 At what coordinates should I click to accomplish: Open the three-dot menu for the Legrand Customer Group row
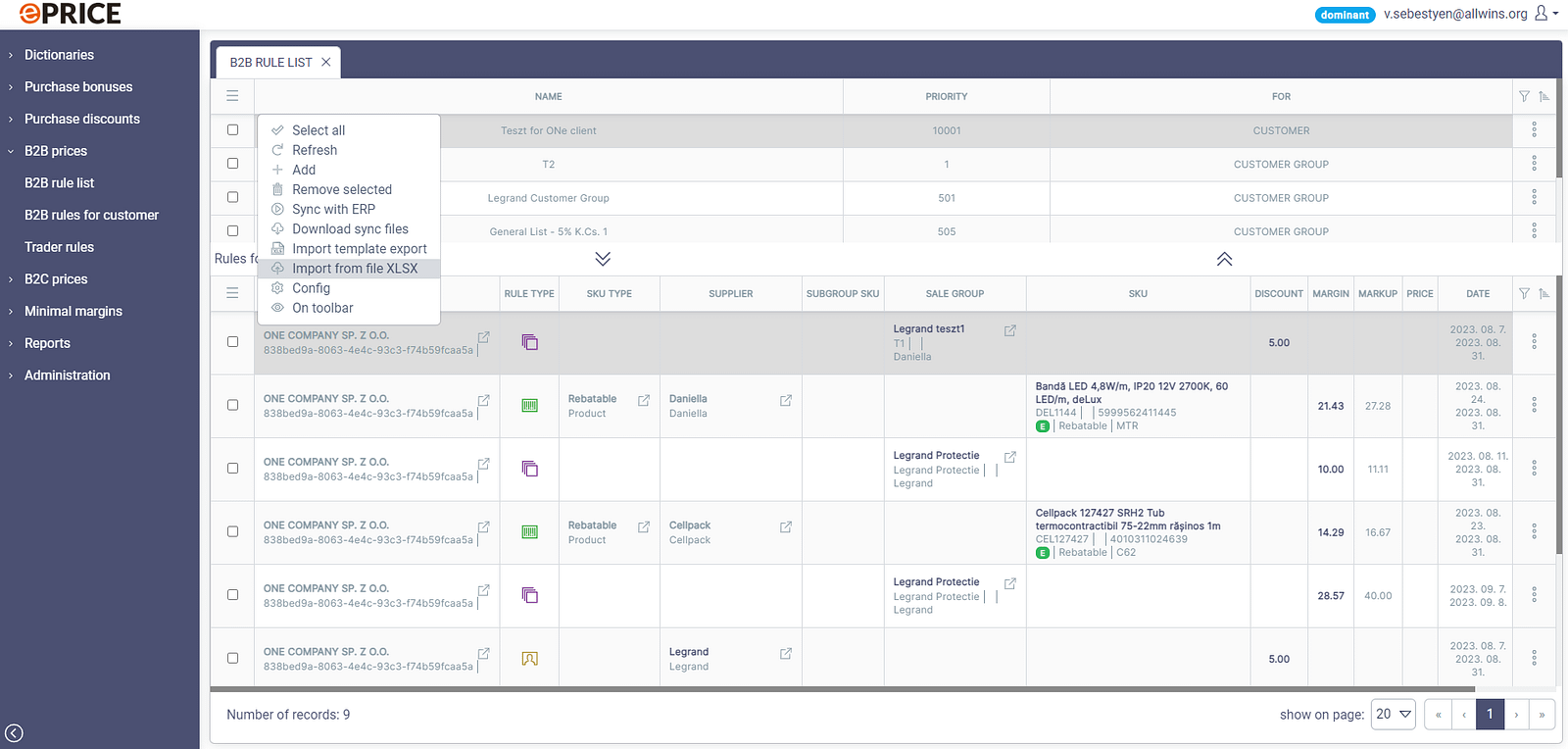[1534, 197]
